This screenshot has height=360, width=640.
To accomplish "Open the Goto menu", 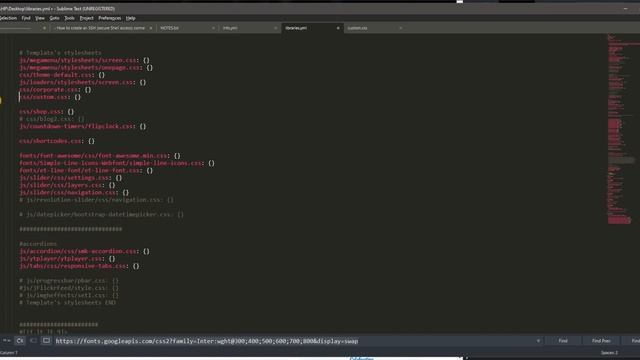I will pyautogui.click(x=54, y=18).
